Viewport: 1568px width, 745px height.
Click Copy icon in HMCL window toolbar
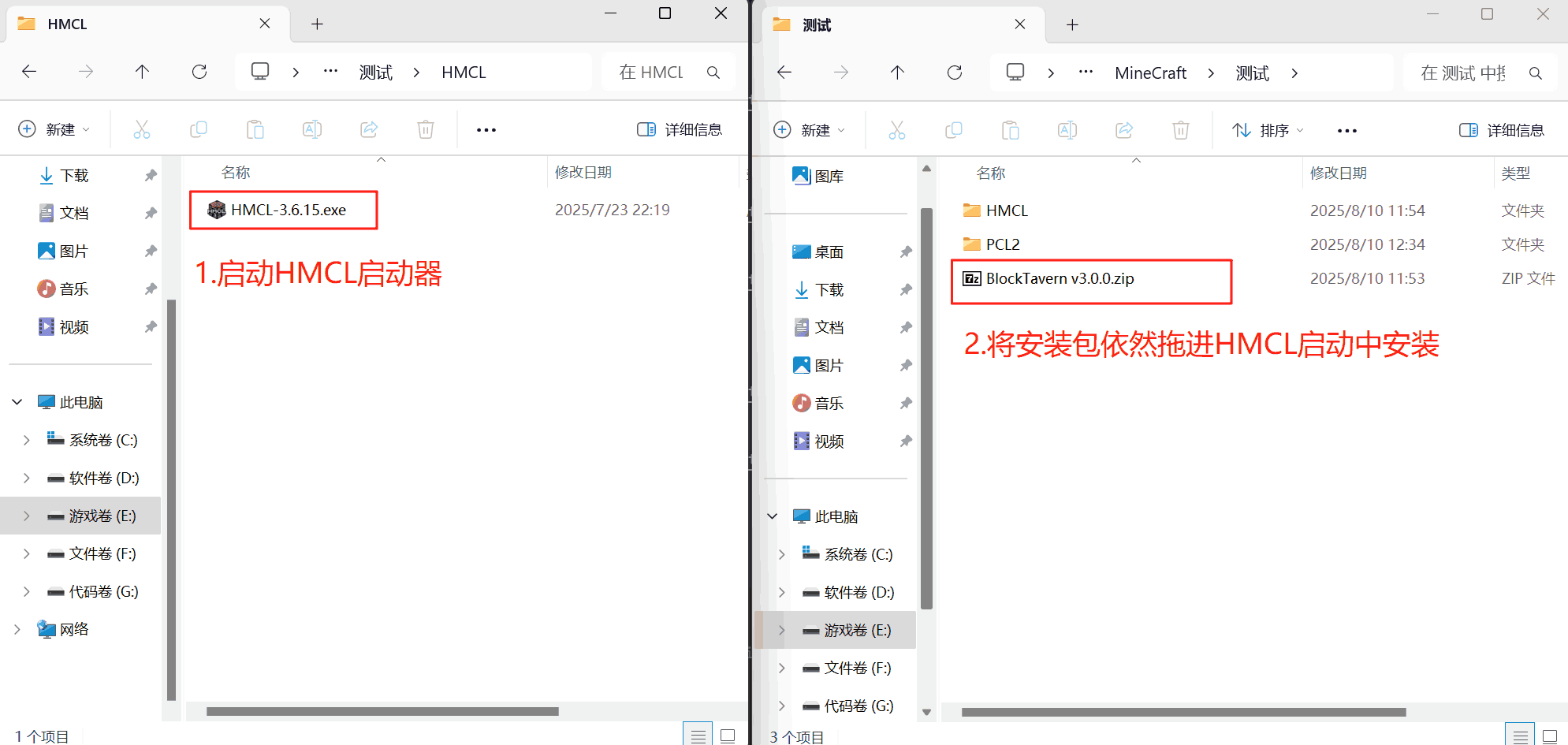click(x=199, y=129)
